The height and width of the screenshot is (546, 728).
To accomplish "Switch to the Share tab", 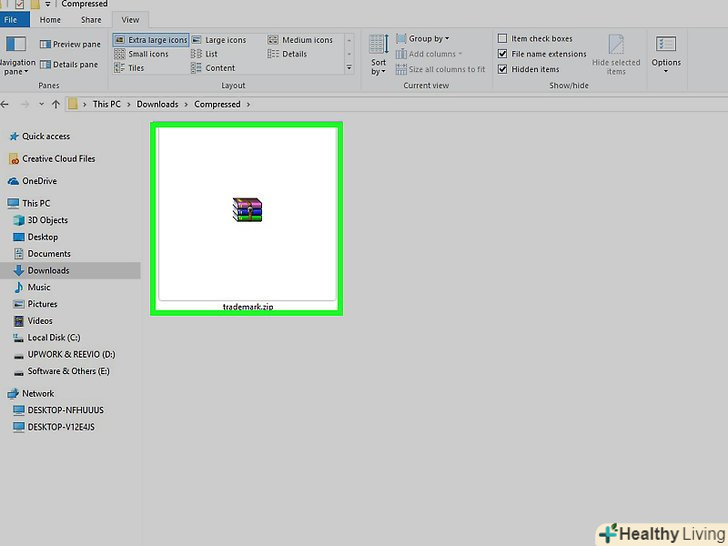I will tap(91, 20).
